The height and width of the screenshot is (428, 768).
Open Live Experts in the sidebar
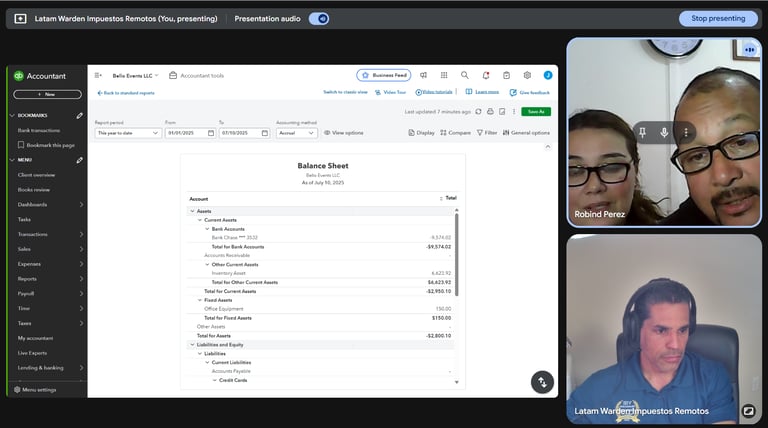[x=32, y=353]
